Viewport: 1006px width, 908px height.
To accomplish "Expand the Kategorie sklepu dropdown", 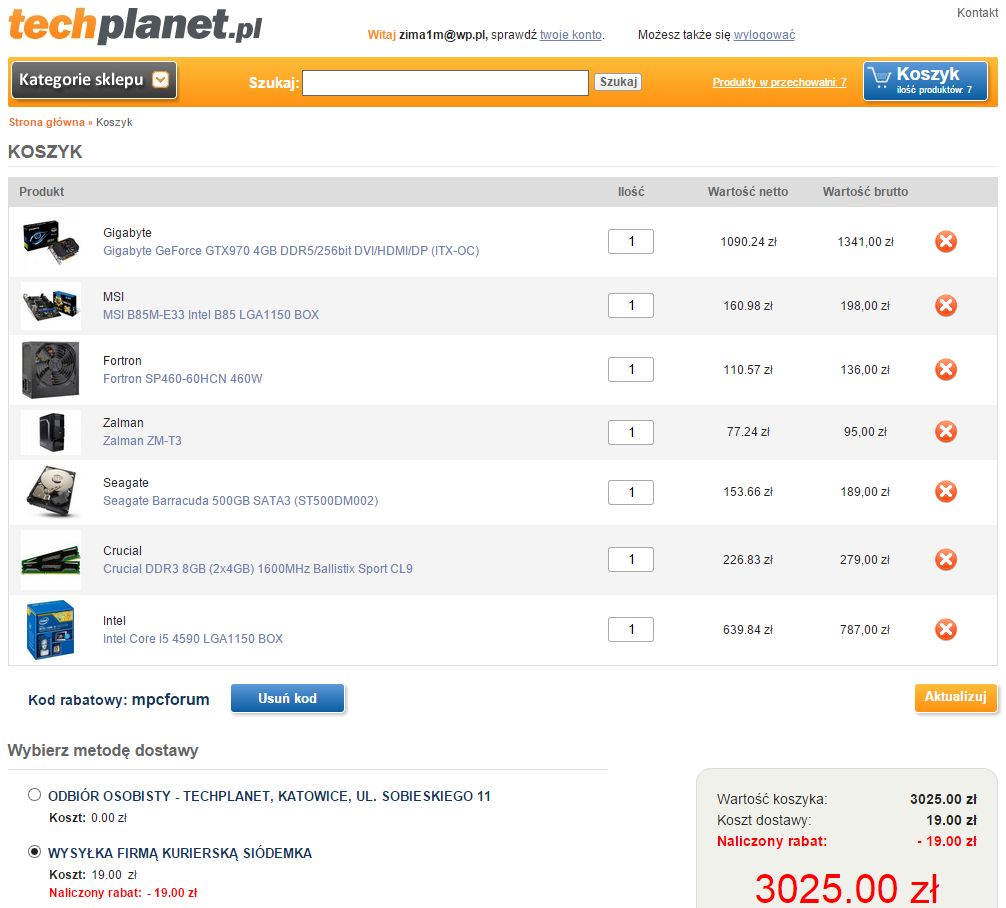I will click(x=94, y=80).
